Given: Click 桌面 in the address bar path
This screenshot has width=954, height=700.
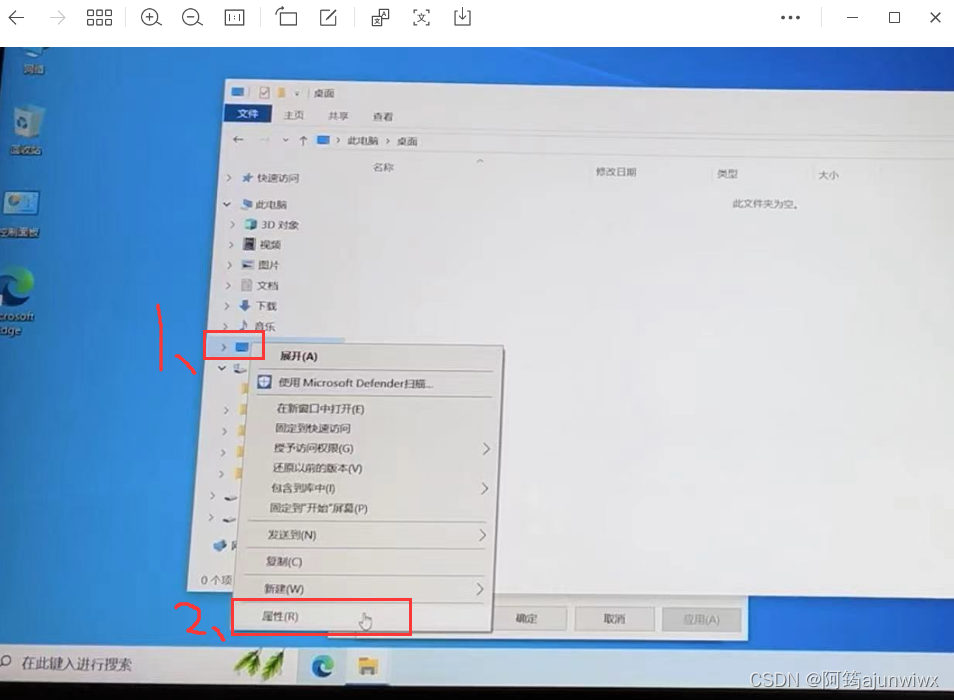Looking at the screenshot, I should [407, 142].
